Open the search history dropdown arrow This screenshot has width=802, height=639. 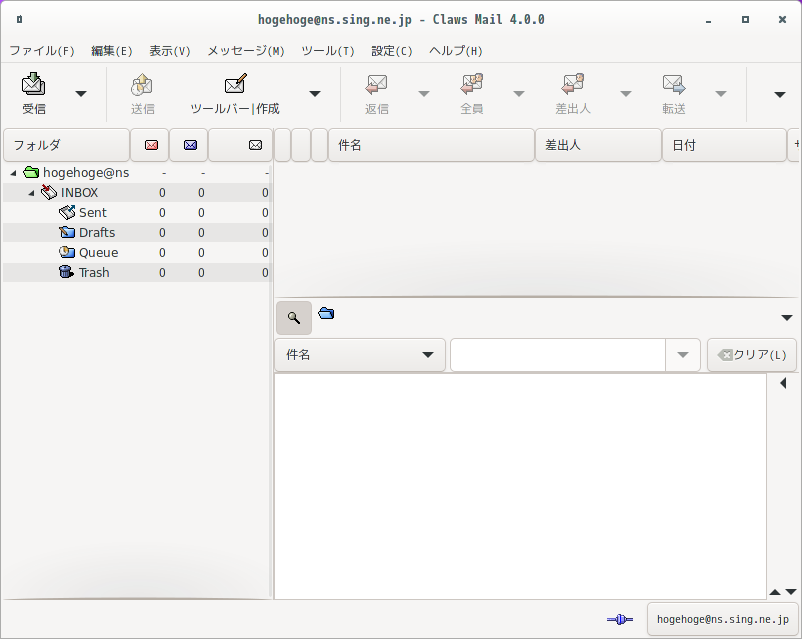coord(682,355)
